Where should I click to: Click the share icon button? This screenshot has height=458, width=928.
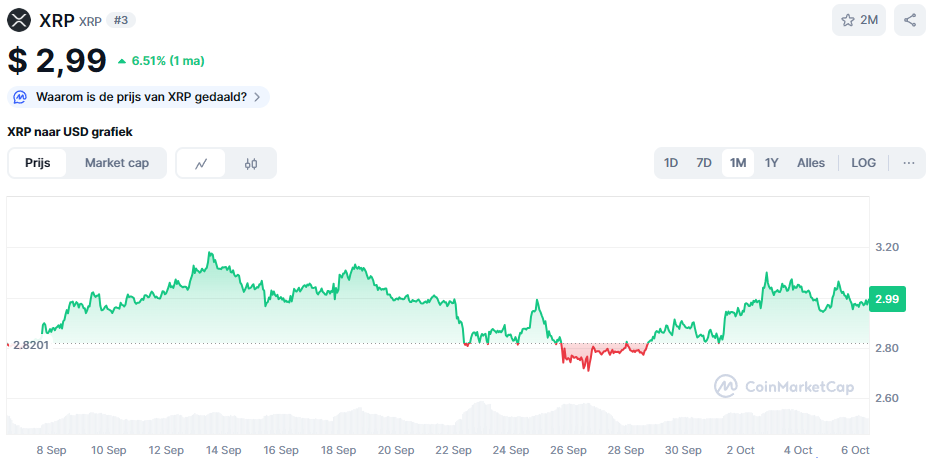click(909, 20)
